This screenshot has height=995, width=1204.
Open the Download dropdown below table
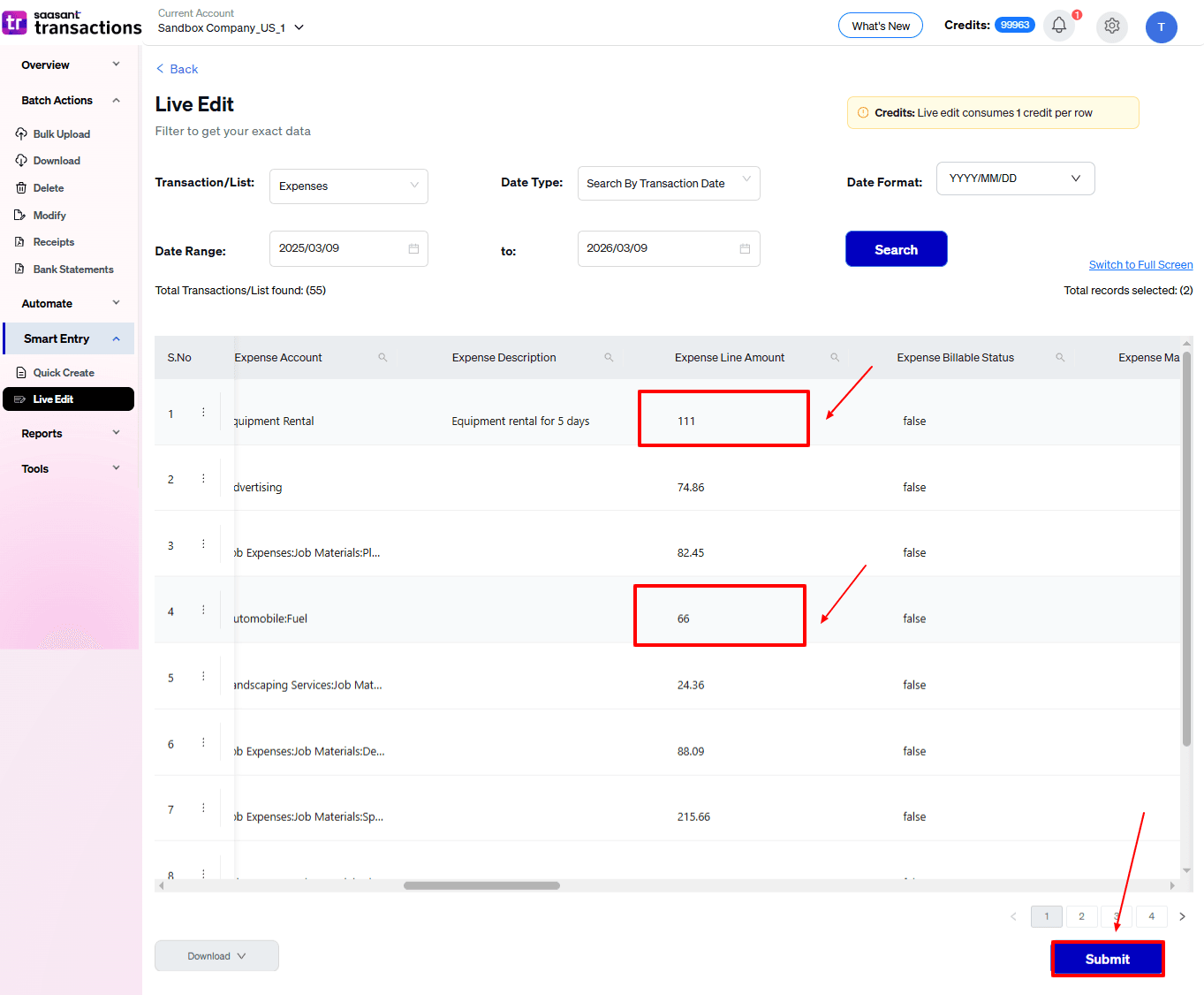[x=216, y=956]
